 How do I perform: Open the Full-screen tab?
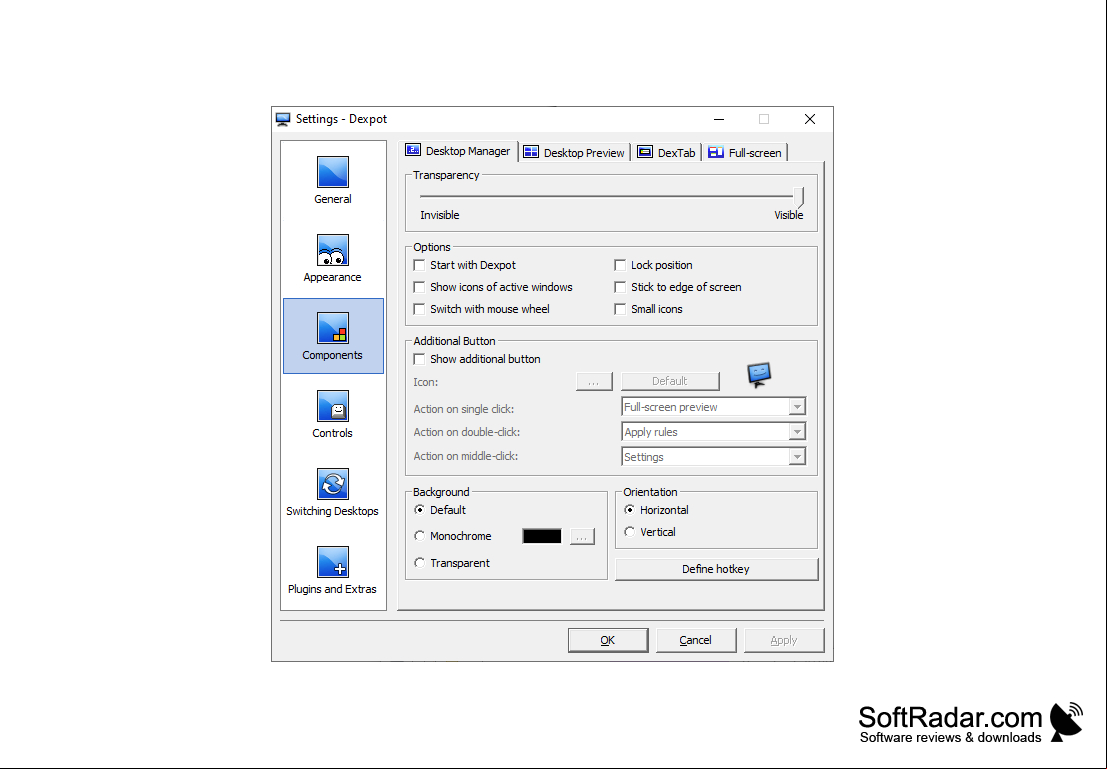point(745,153)
